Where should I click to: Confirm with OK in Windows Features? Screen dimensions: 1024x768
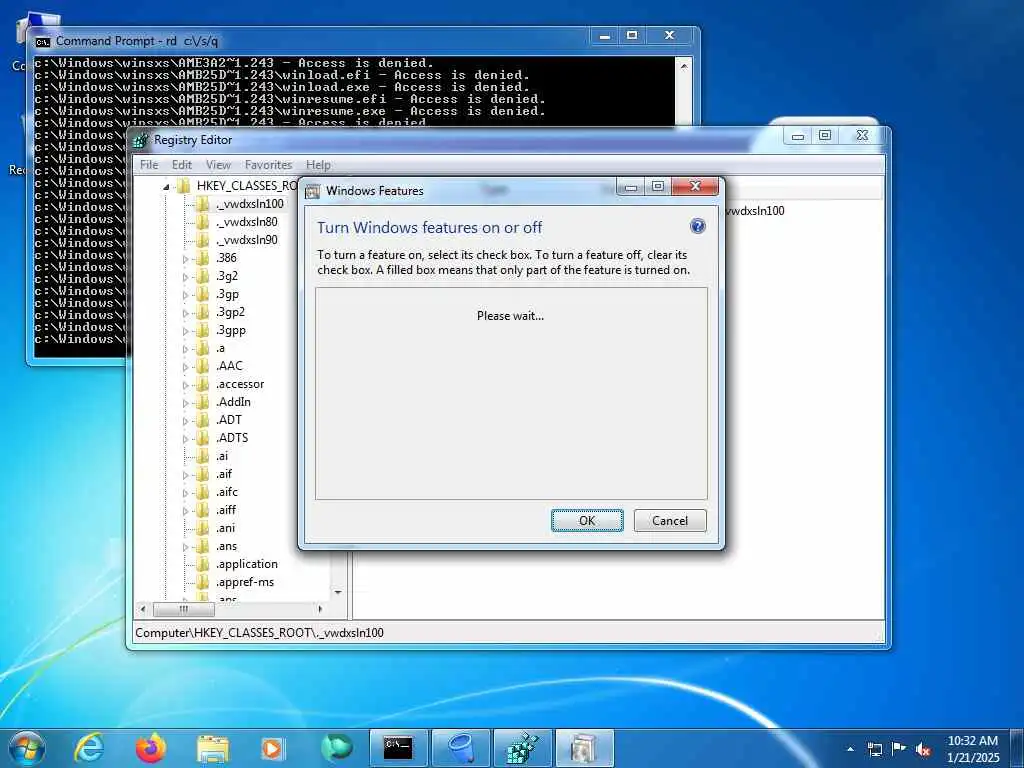[587, 520]
